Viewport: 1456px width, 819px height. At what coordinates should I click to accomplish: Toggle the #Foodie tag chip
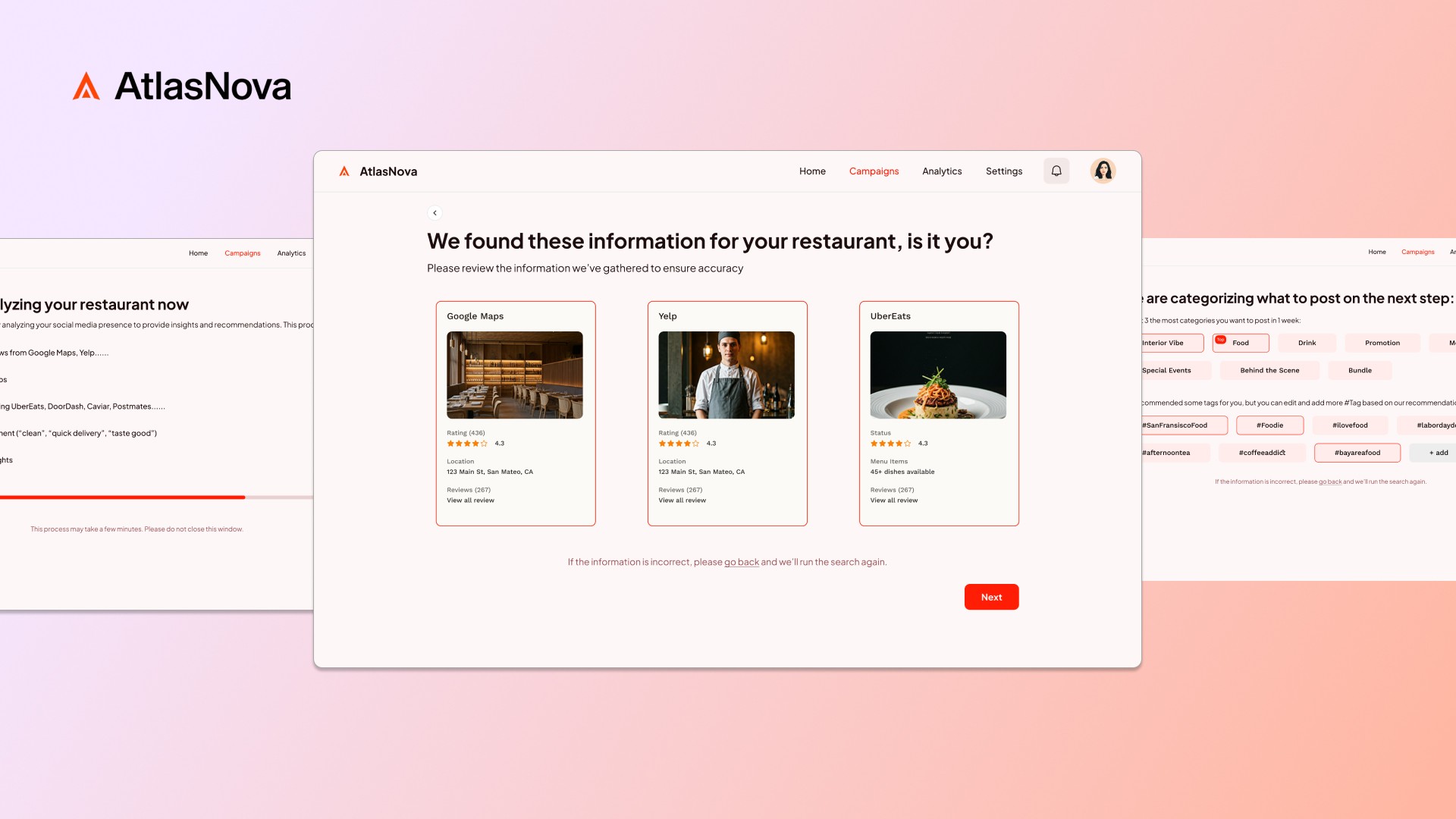click(1269, 425)
